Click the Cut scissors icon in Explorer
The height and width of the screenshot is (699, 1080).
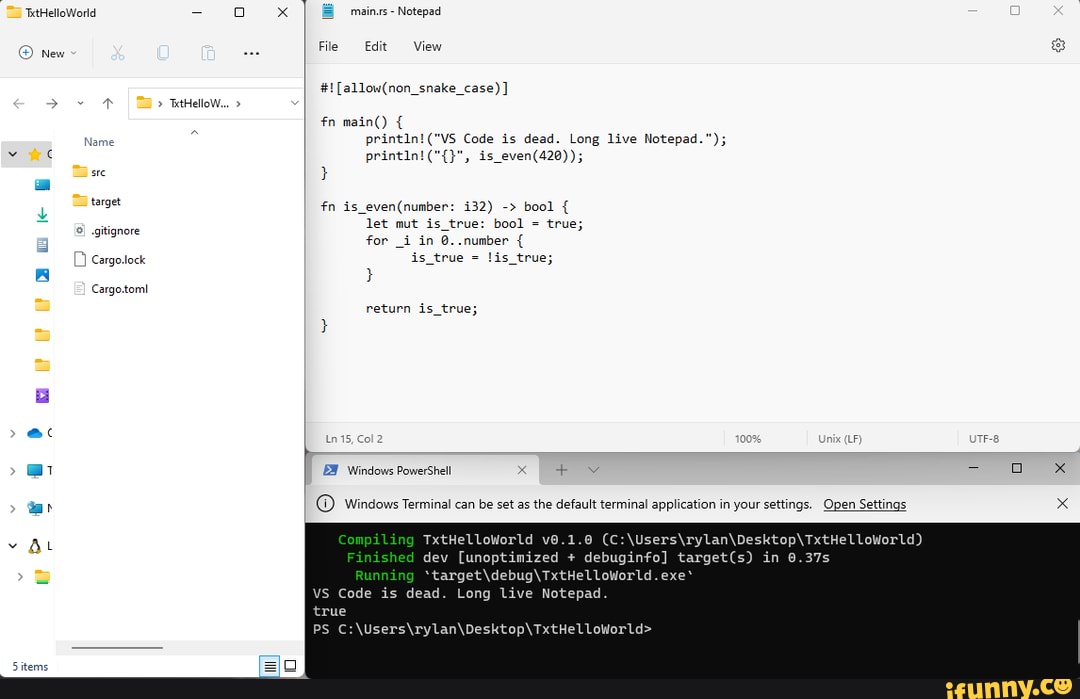117,53
